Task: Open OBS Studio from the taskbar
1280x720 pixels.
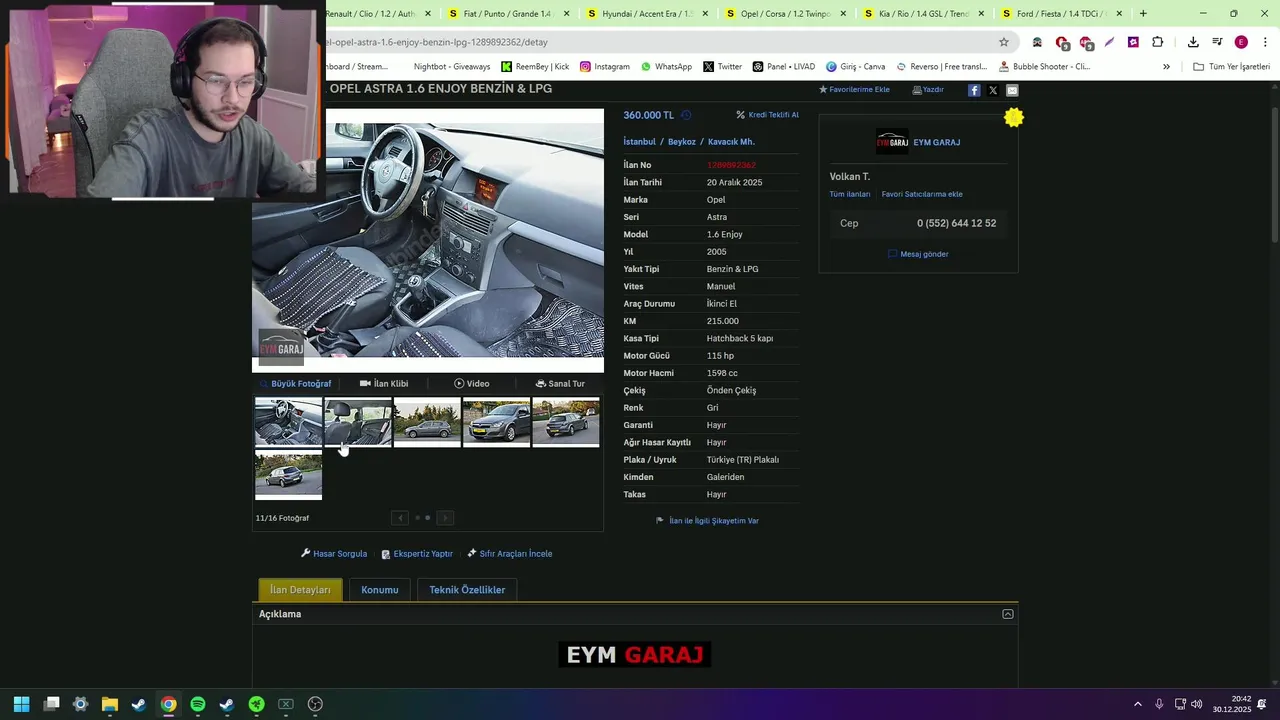Action: pos(315,704)
